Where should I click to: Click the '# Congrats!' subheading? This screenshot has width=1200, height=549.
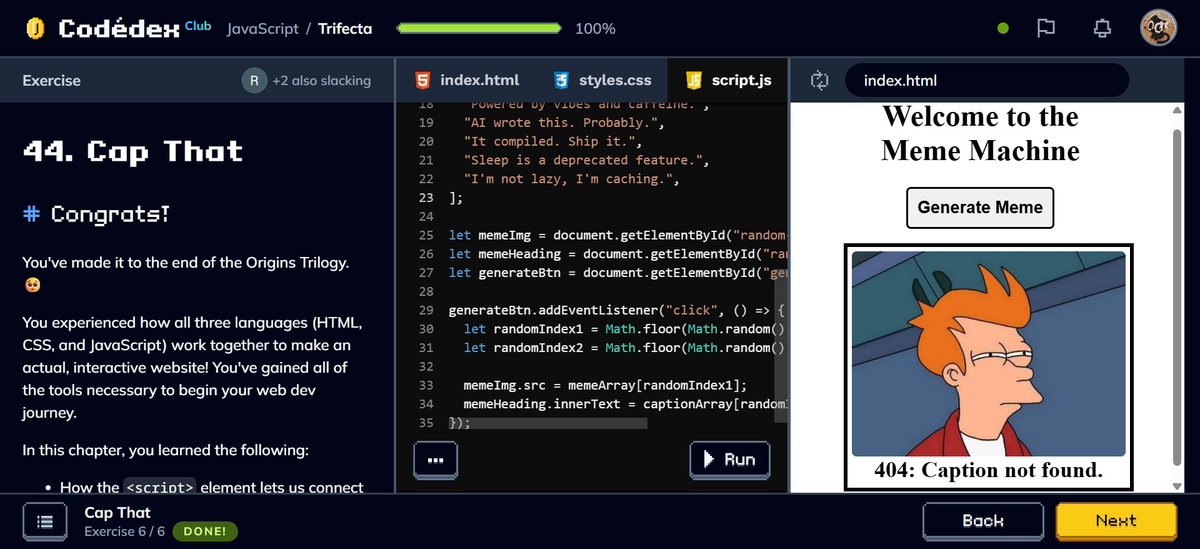click(96, 213)
